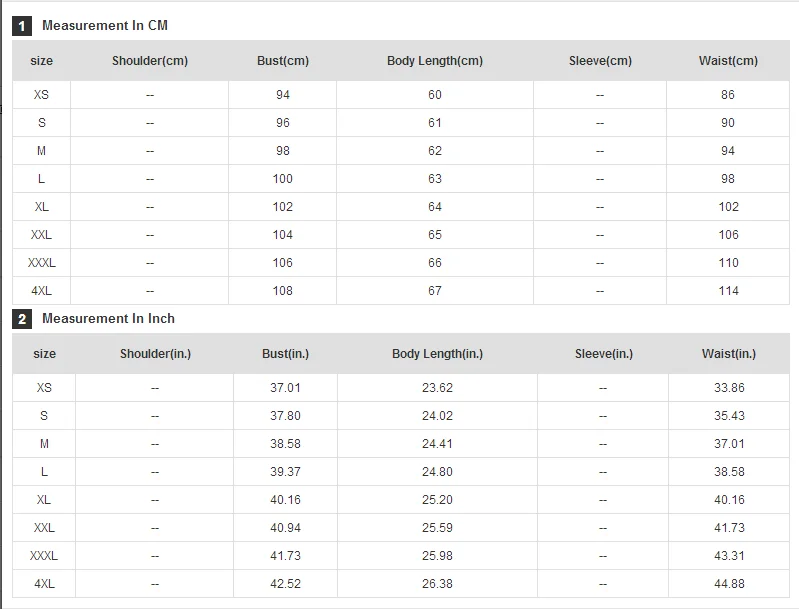Viewport: 799px width, 609px height.
Task: Click the Bust(in.) column header
Action: coord(285,354)
